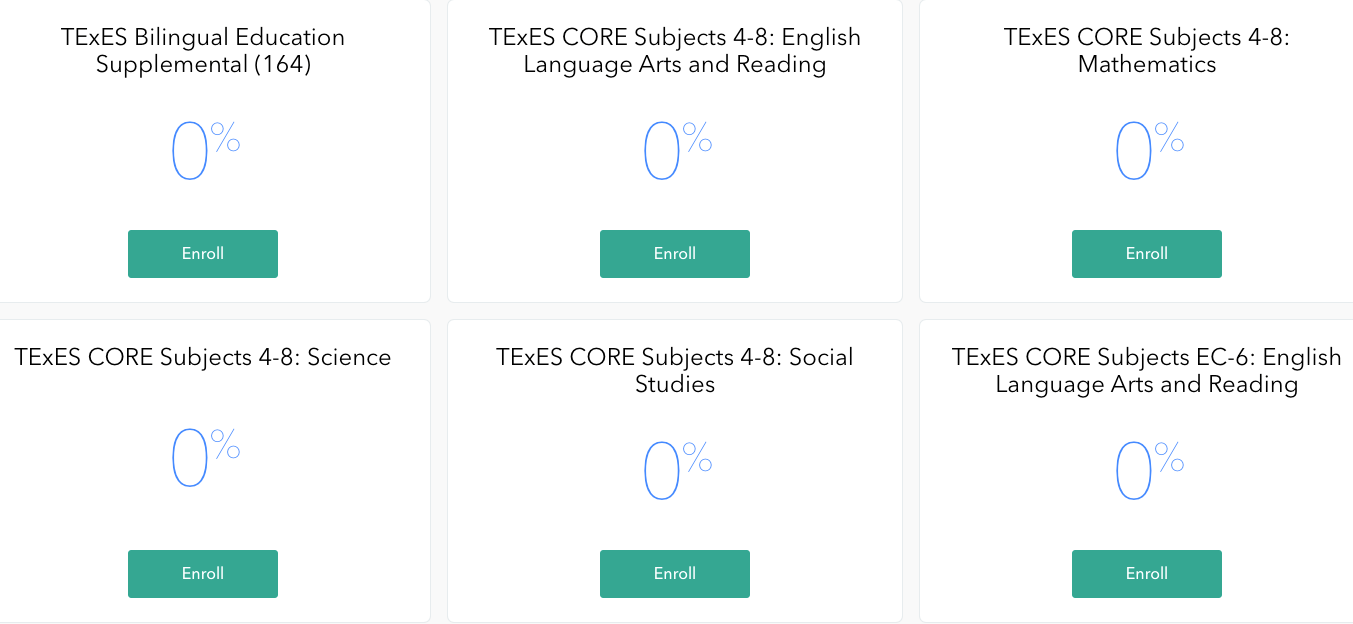Click the Mathematics course progress percentage indicator
The image size is (1353, 624).
[1146, 148]
